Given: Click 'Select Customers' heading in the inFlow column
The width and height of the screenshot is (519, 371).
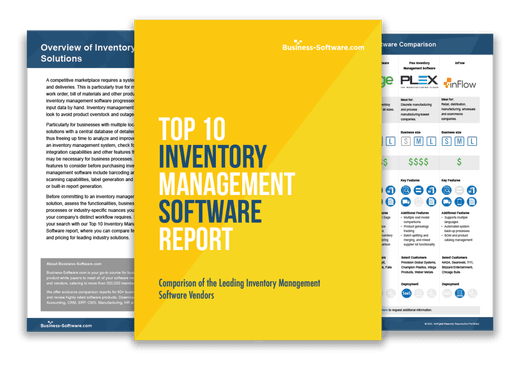Looking at the screenshot, I should click(454, 258).
